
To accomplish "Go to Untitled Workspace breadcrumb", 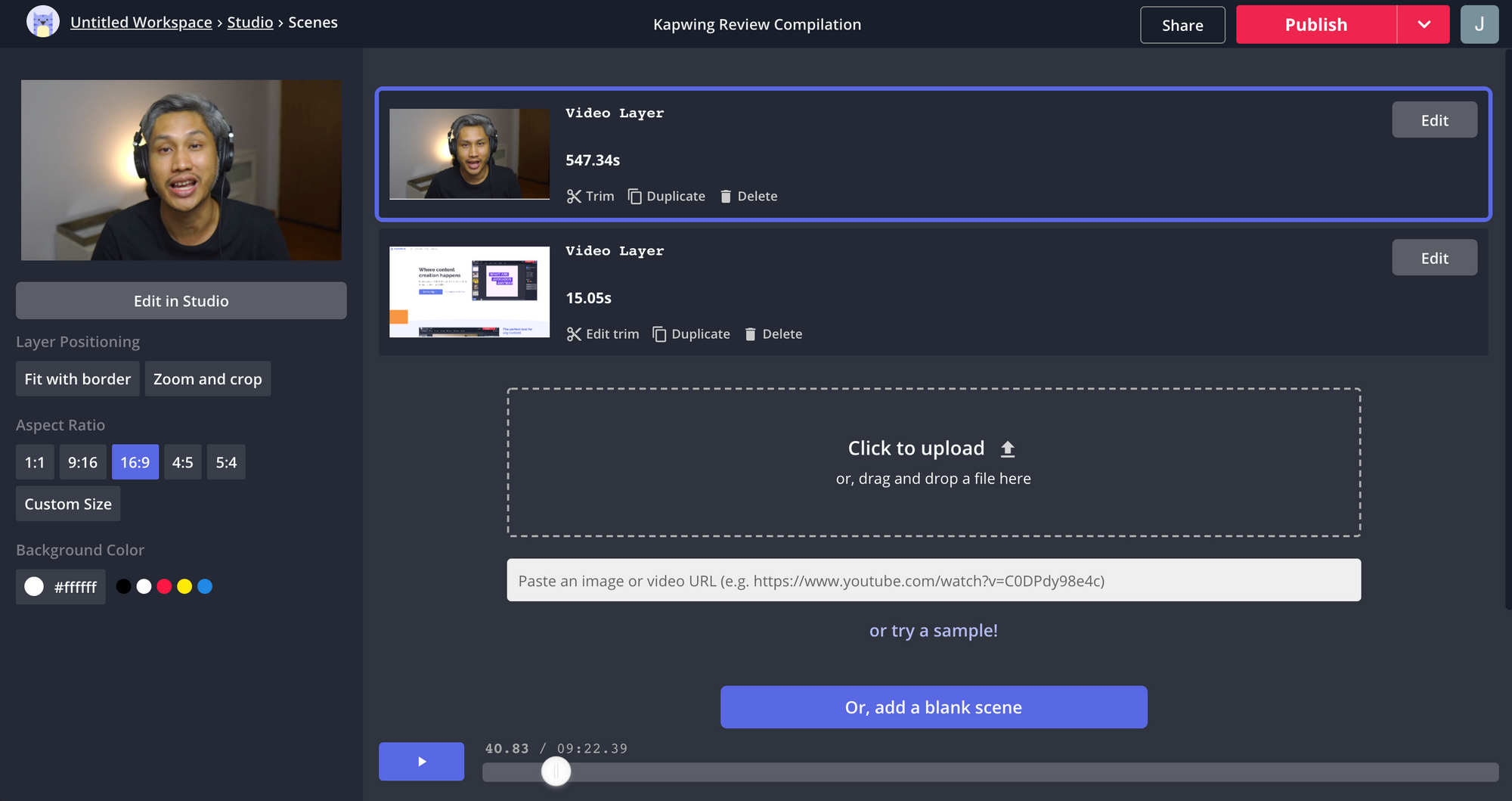I will [141, 23].
